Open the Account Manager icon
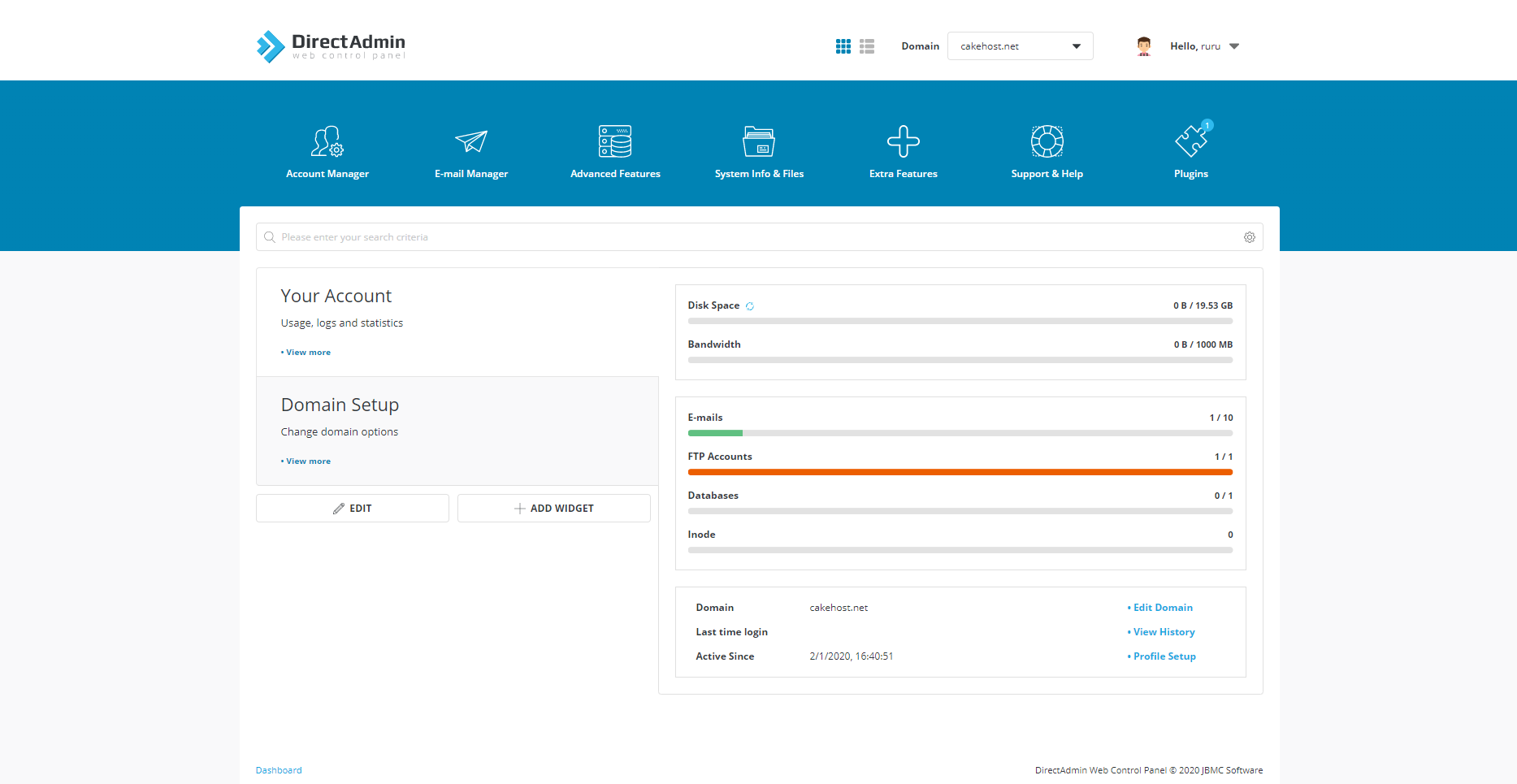Image resolution: width=1517 pixels, height=784 pixels. click(327, 141)
